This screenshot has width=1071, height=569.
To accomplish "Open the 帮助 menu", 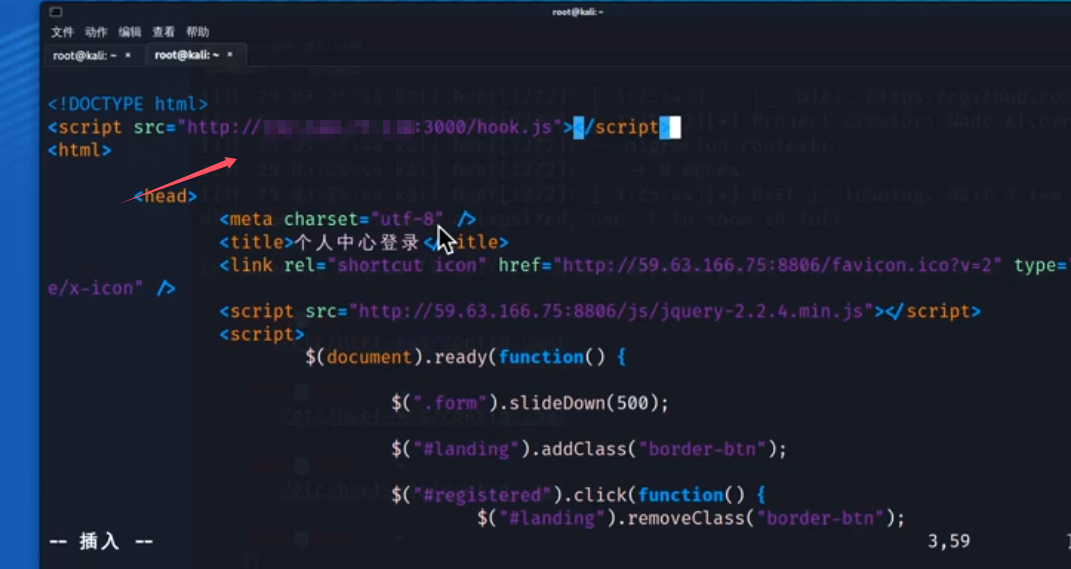I will pyautogui.click(x=197, y=32).
